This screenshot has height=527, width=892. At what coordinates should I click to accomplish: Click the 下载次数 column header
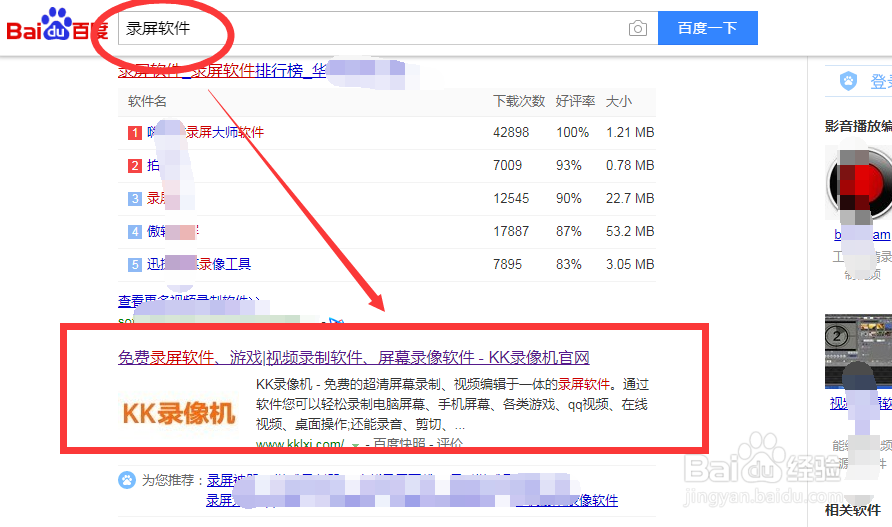tap(519, 101)
